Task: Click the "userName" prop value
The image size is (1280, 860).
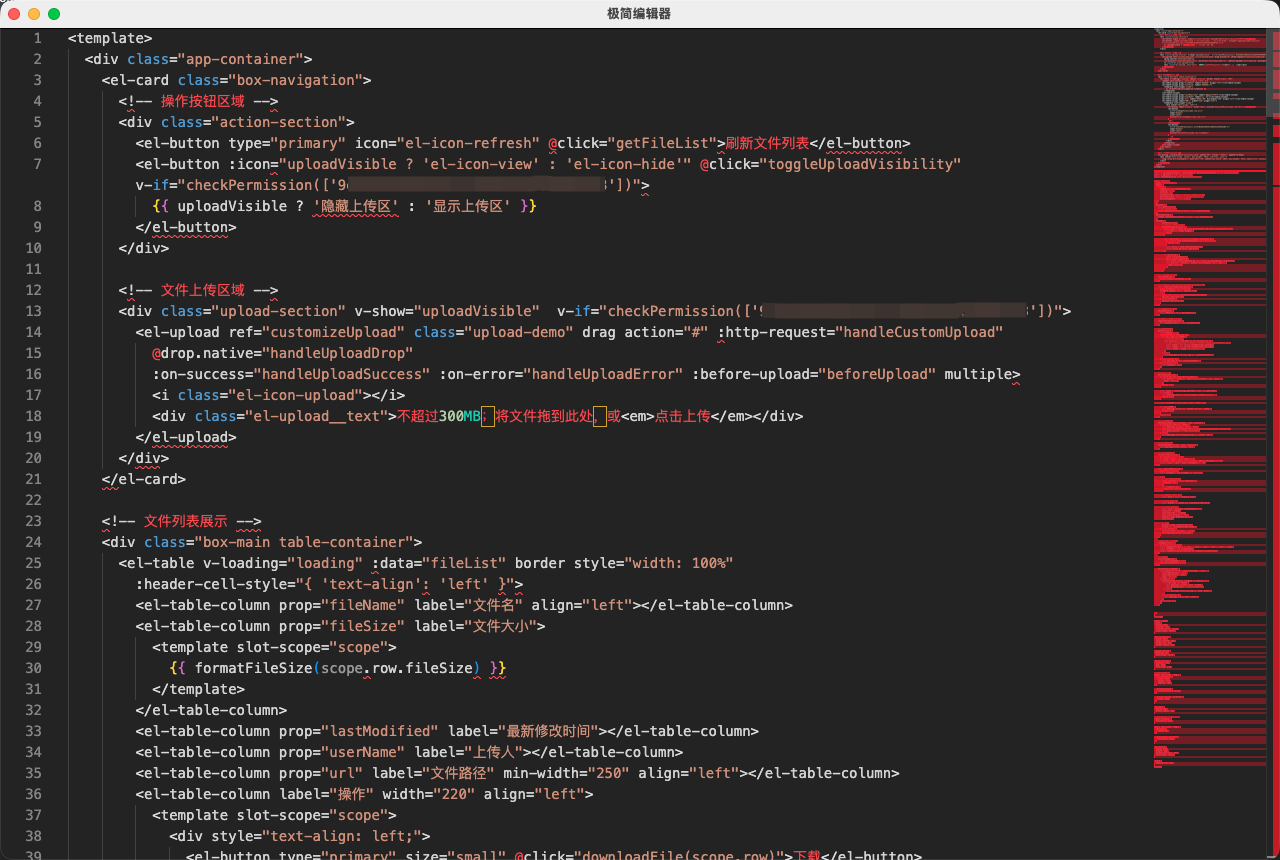Action: click(x=363, y=752)
